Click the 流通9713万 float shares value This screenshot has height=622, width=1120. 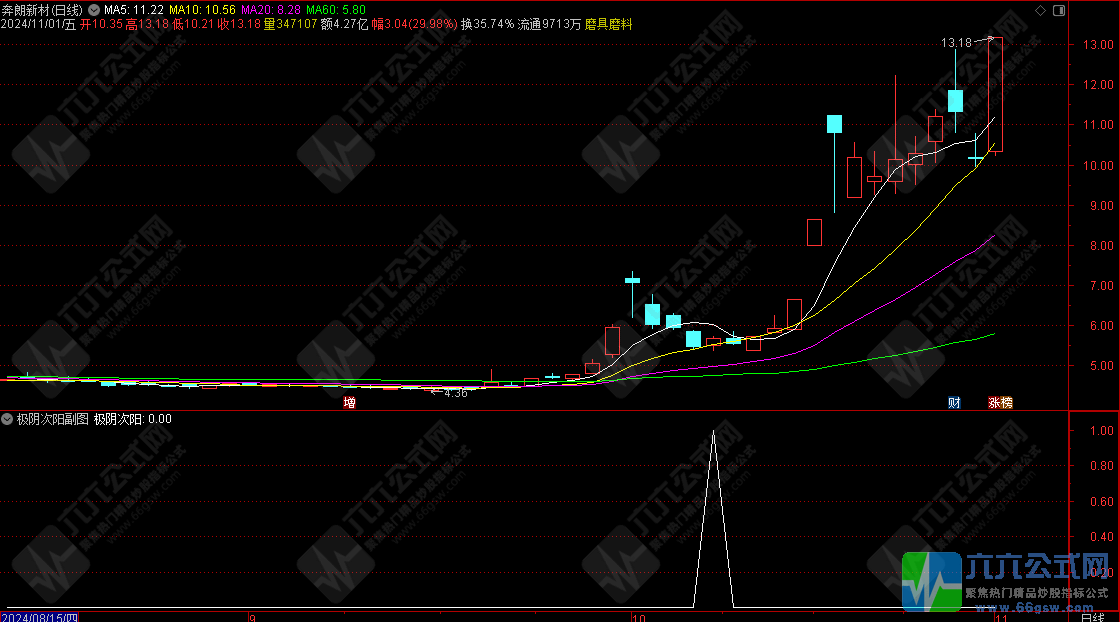pos(549,24)
